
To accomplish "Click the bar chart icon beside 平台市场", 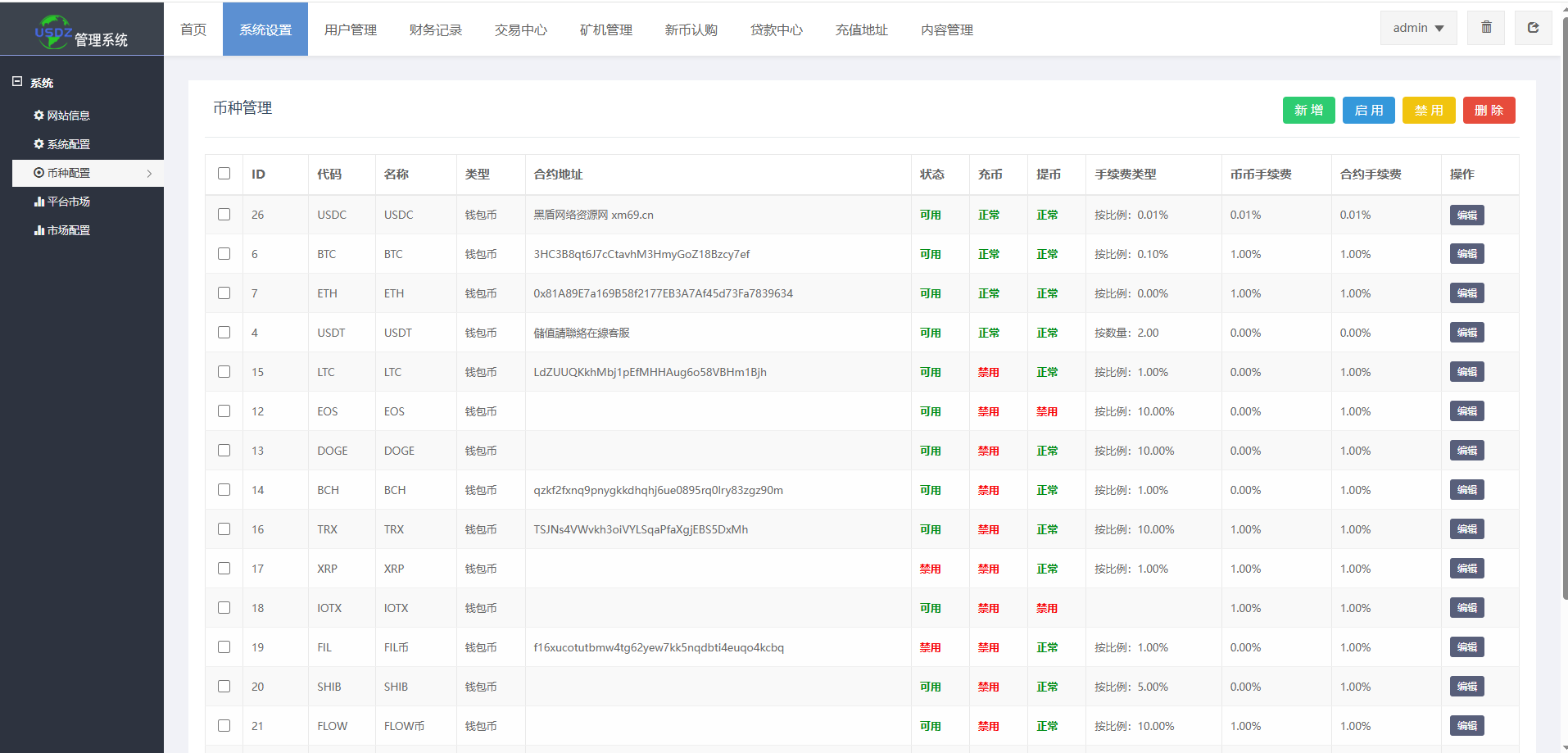I will coord(39,202).
